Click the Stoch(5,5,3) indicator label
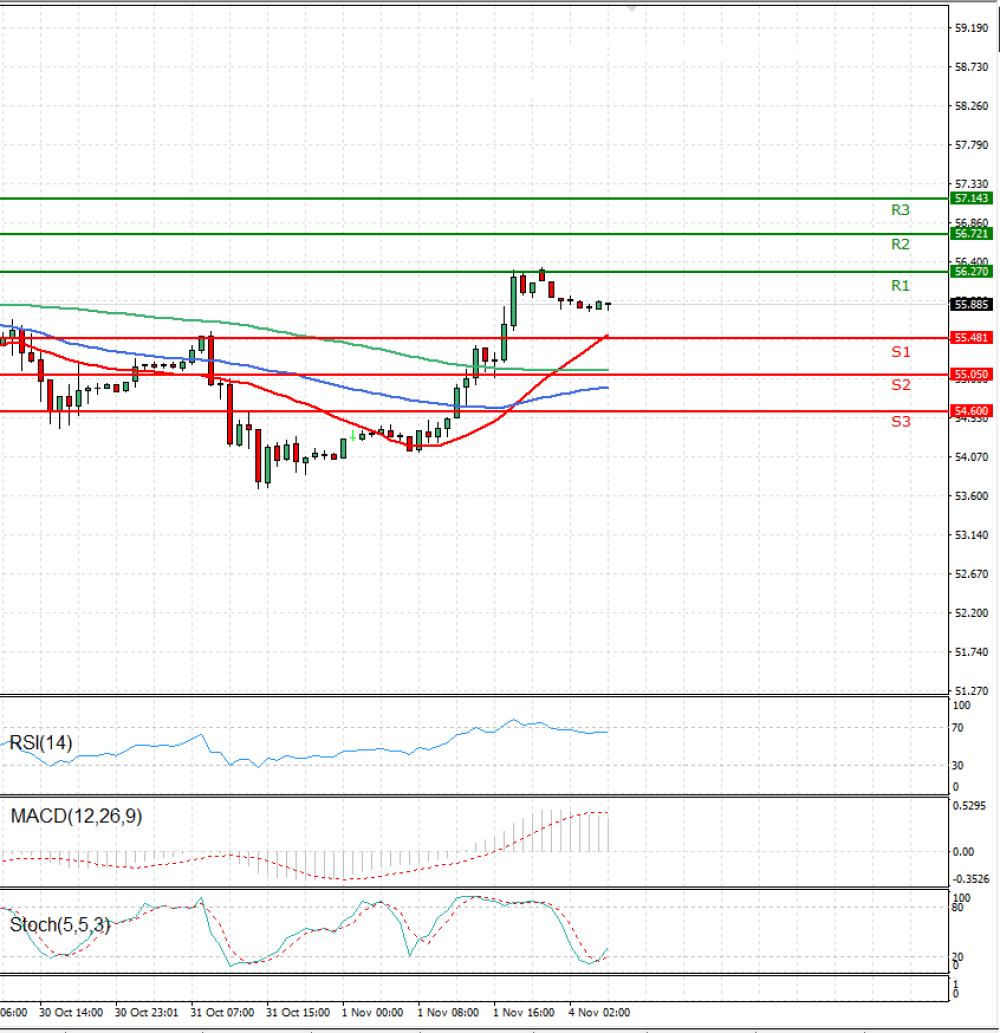This screenshot has width=1000, height=1033. coord(60,925)
